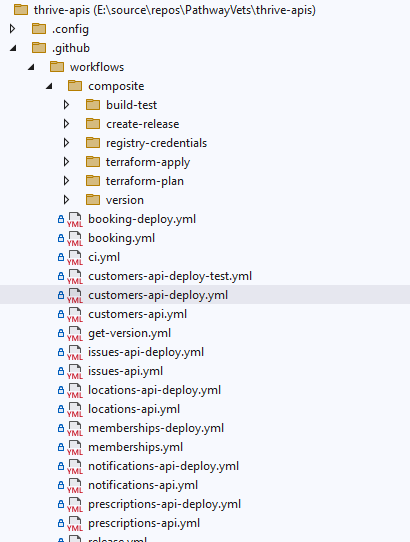The width and height of the screenshot is (410, 542).
Task: Click the YML icon of customers-api.yml
Action: (x=75, y=315)
